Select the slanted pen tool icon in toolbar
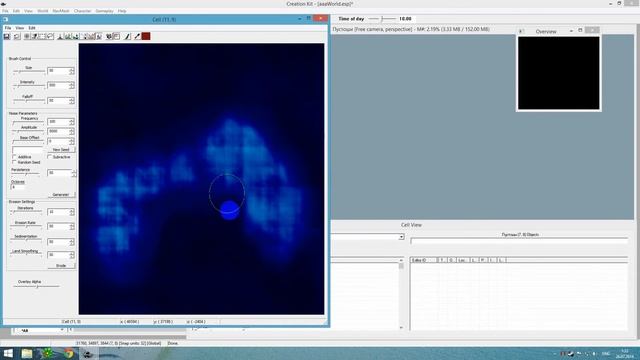 pyautogui.click(x=127, y=36)
